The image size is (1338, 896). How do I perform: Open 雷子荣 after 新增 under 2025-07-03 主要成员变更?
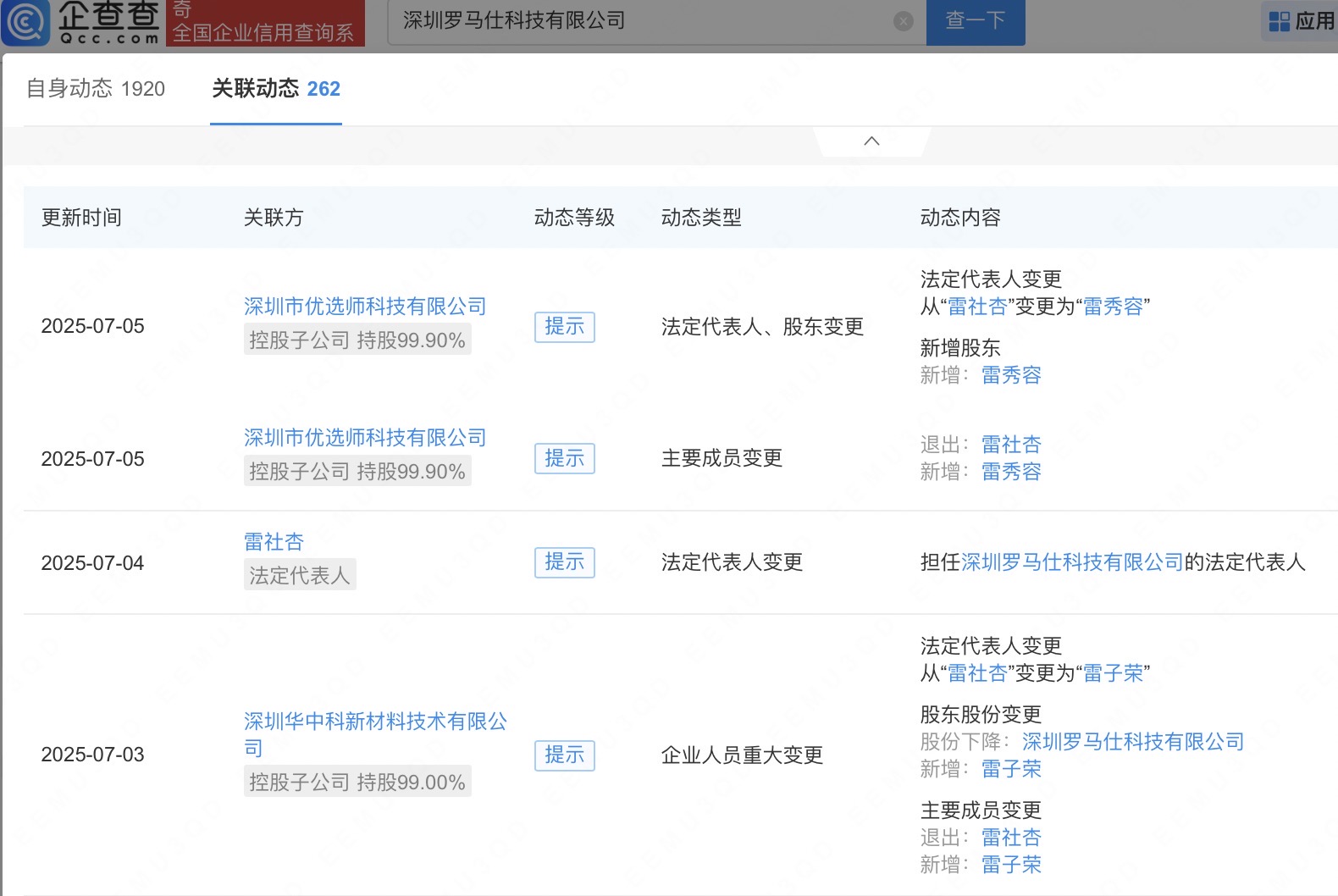coord(1011,865)
